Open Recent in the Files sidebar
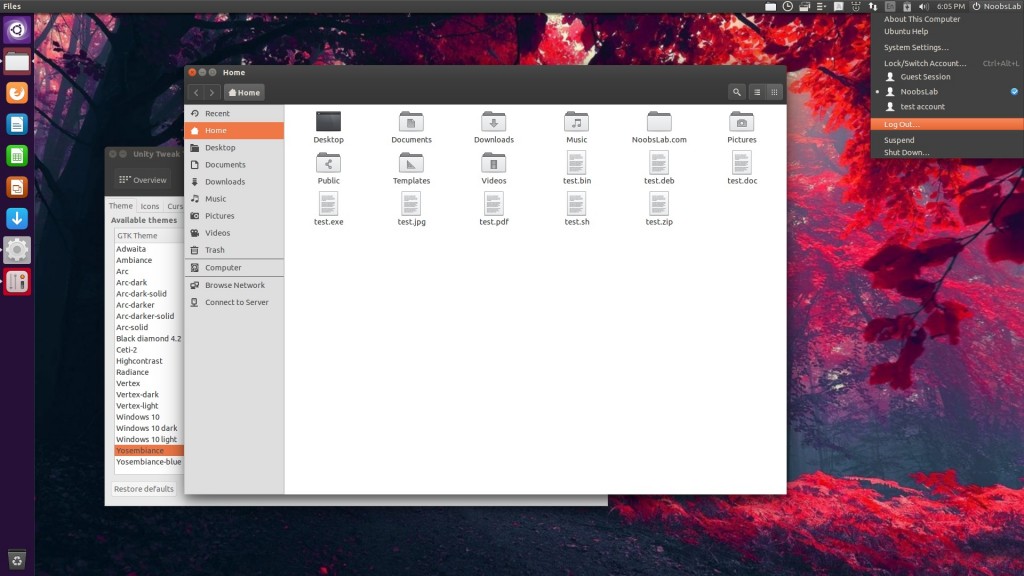 coord(234,114)
